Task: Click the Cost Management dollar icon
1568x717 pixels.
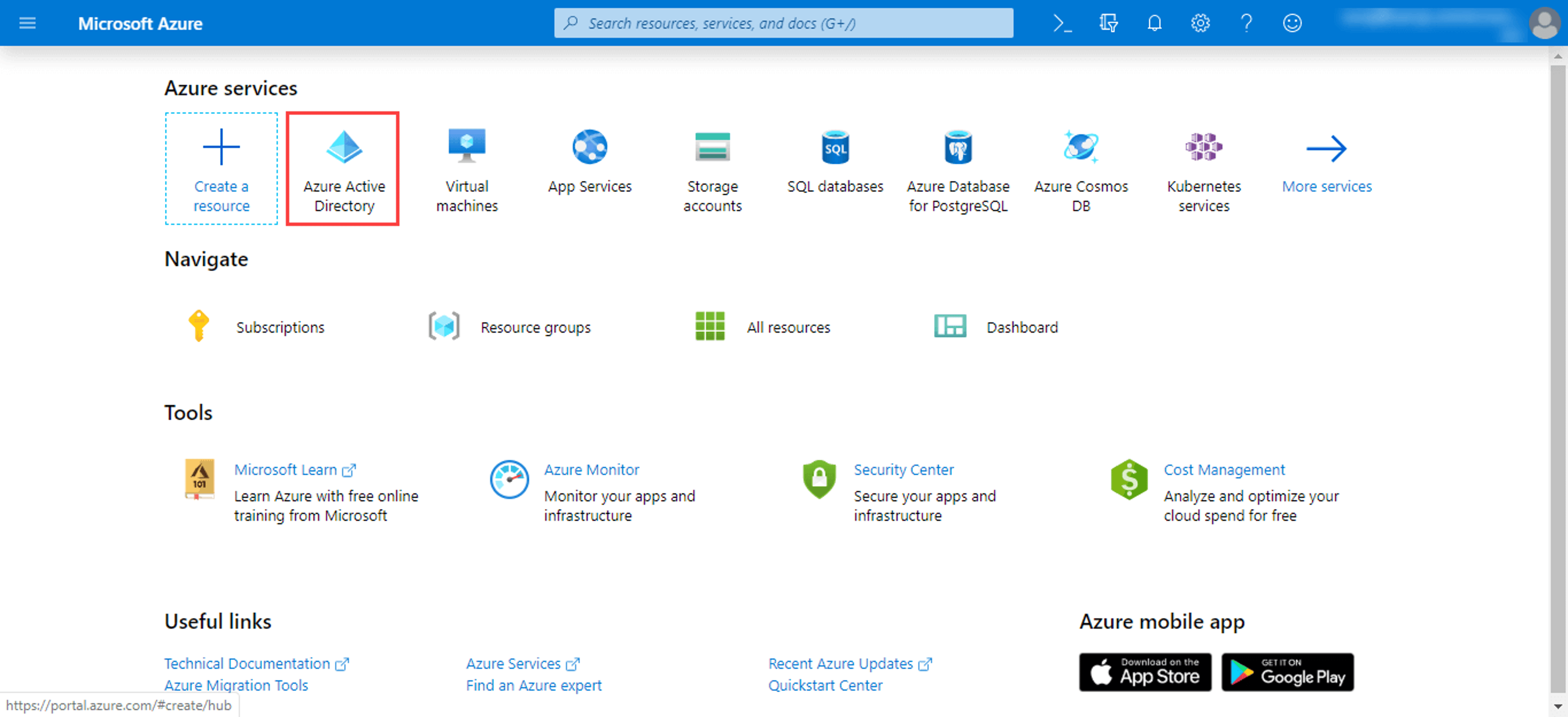Action: 1129,480
